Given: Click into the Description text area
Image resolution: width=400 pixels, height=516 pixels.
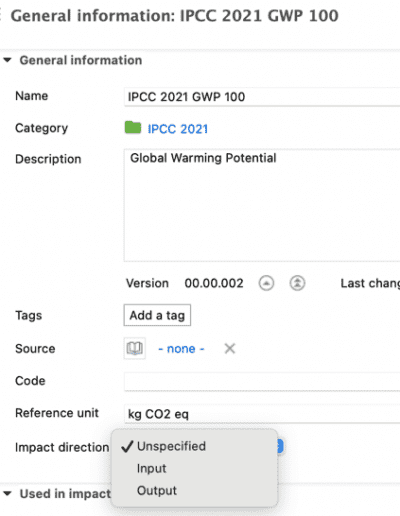Looking at the screenshot, I should 262,205.
